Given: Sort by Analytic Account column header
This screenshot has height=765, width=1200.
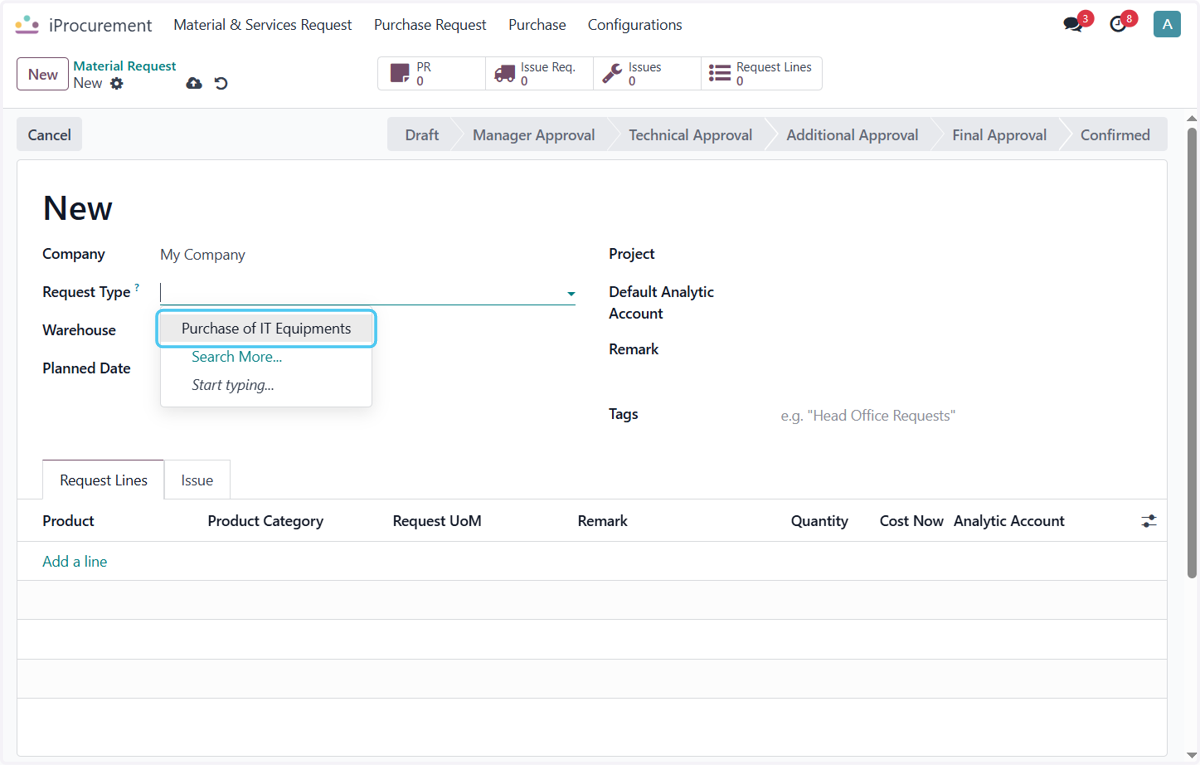Looking at the screenshot, I should [x=1009, y=521].
